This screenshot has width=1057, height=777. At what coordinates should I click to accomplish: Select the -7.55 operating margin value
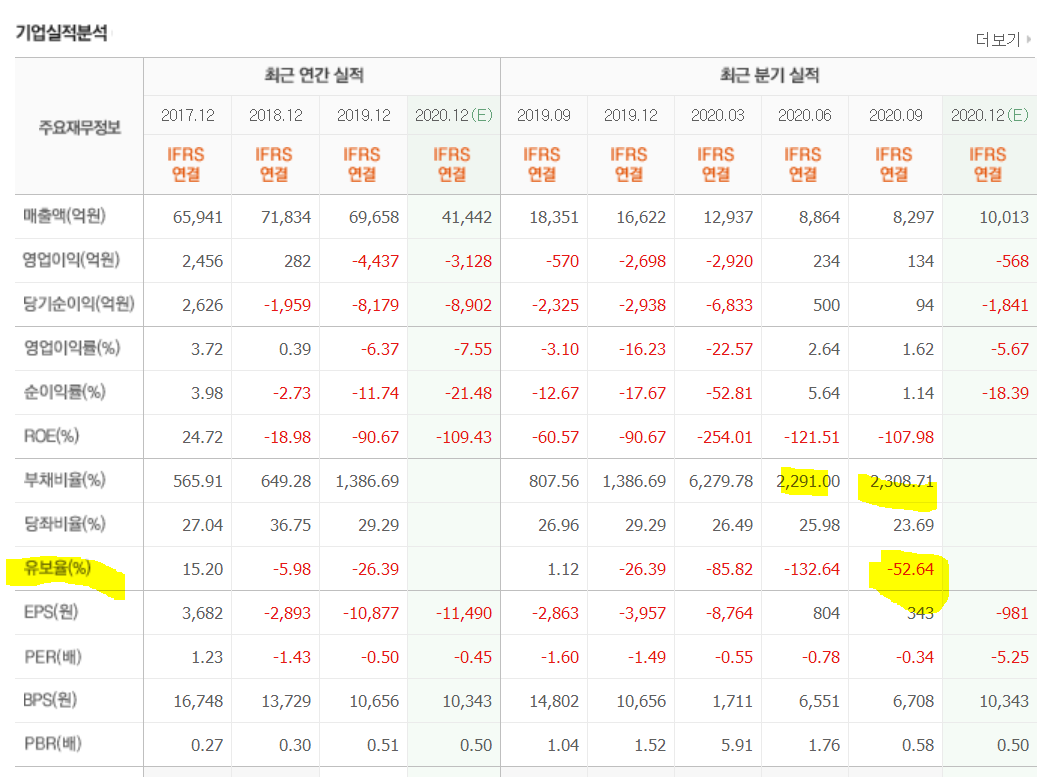473,349
